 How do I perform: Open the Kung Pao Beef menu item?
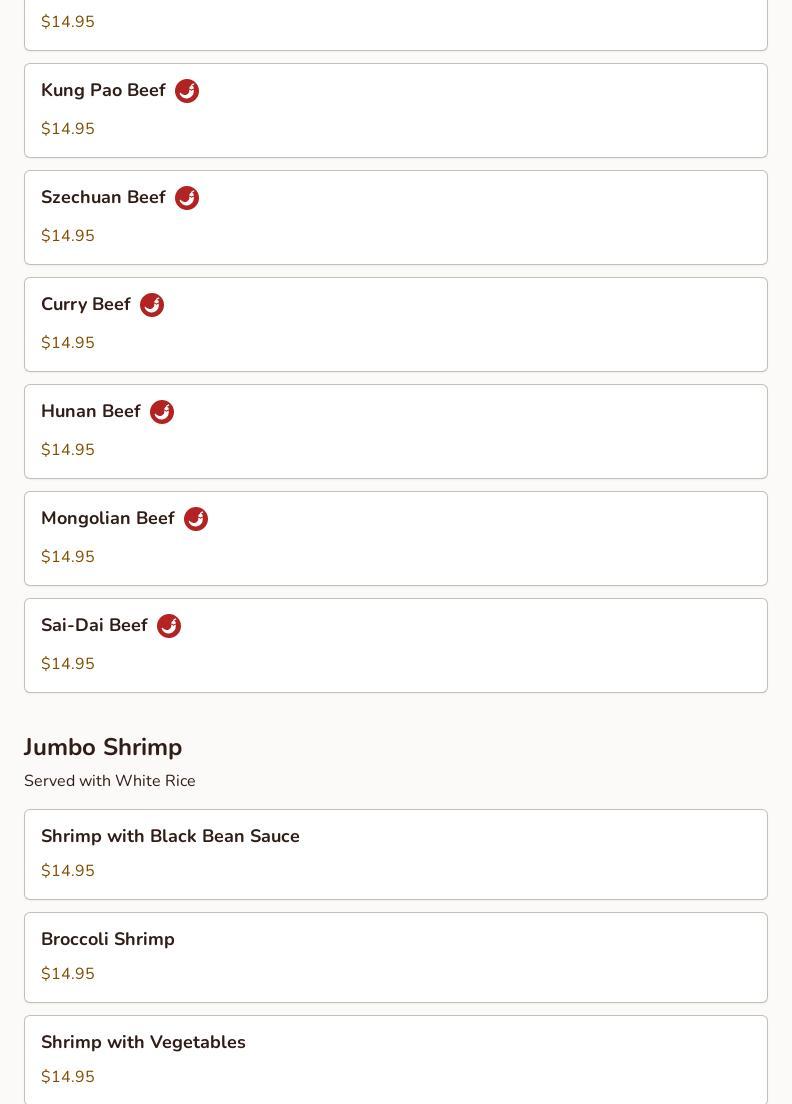pos(103,91)
